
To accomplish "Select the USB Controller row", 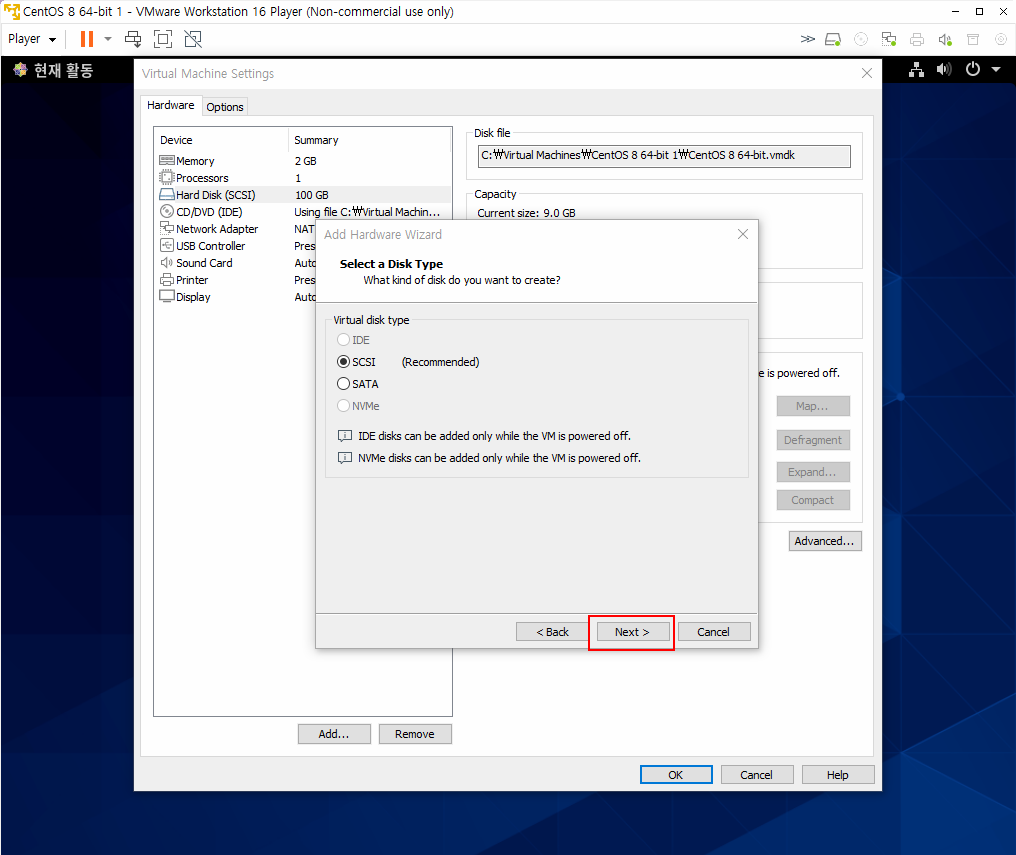I will tap(237, 245).
